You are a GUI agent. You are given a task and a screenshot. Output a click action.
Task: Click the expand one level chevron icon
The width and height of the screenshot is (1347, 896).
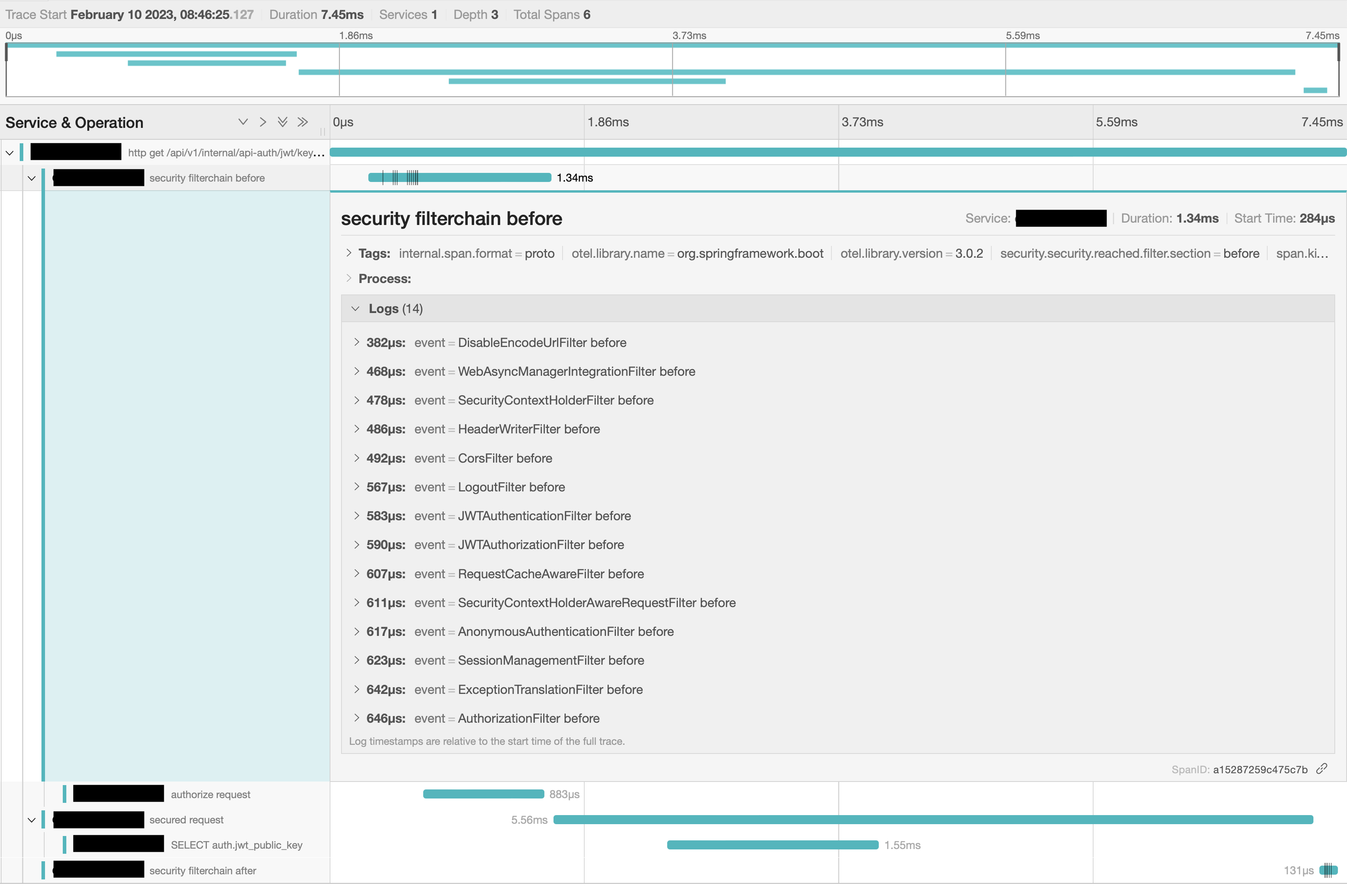243,122
